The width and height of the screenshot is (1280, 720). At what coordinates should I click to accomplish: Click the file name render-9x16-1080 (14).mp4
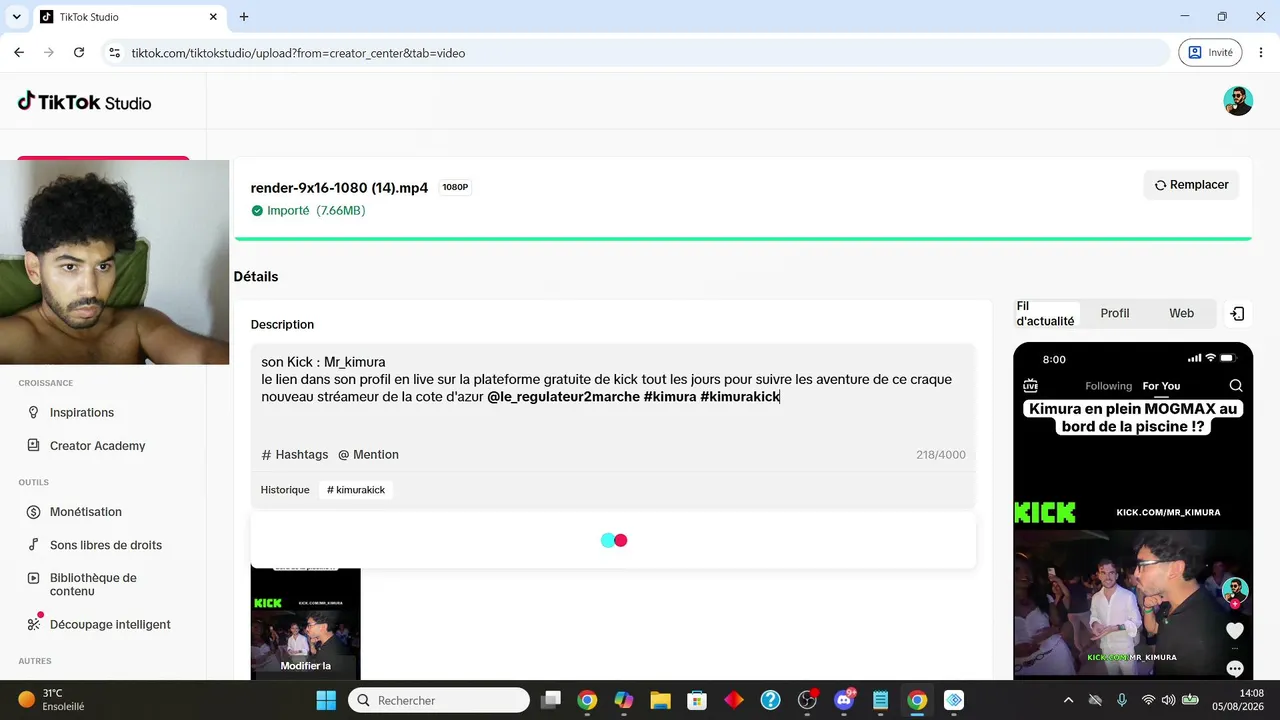point(339,187)
